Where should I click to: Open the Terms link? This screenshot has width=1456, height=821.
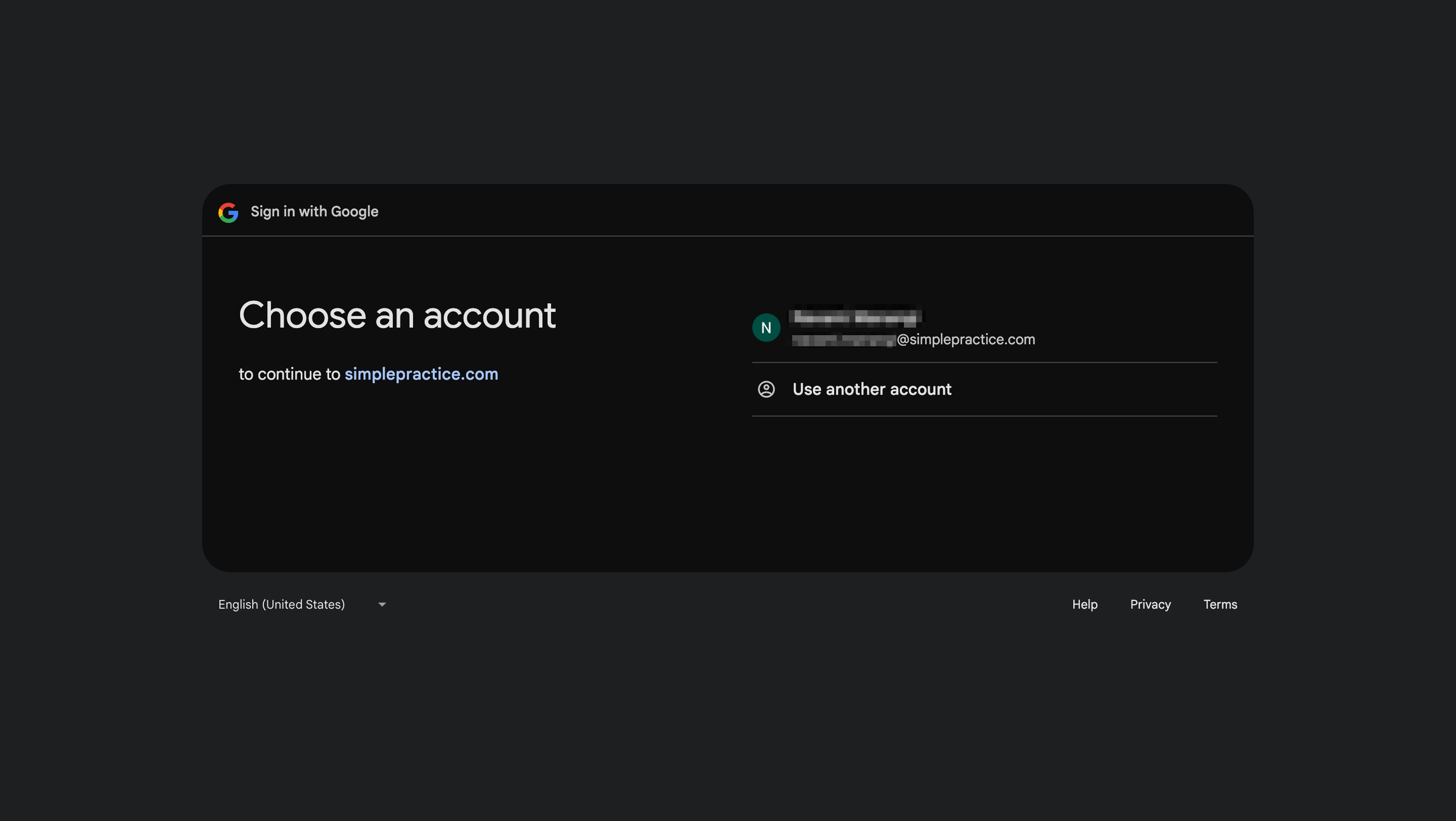click(1220, 605)
